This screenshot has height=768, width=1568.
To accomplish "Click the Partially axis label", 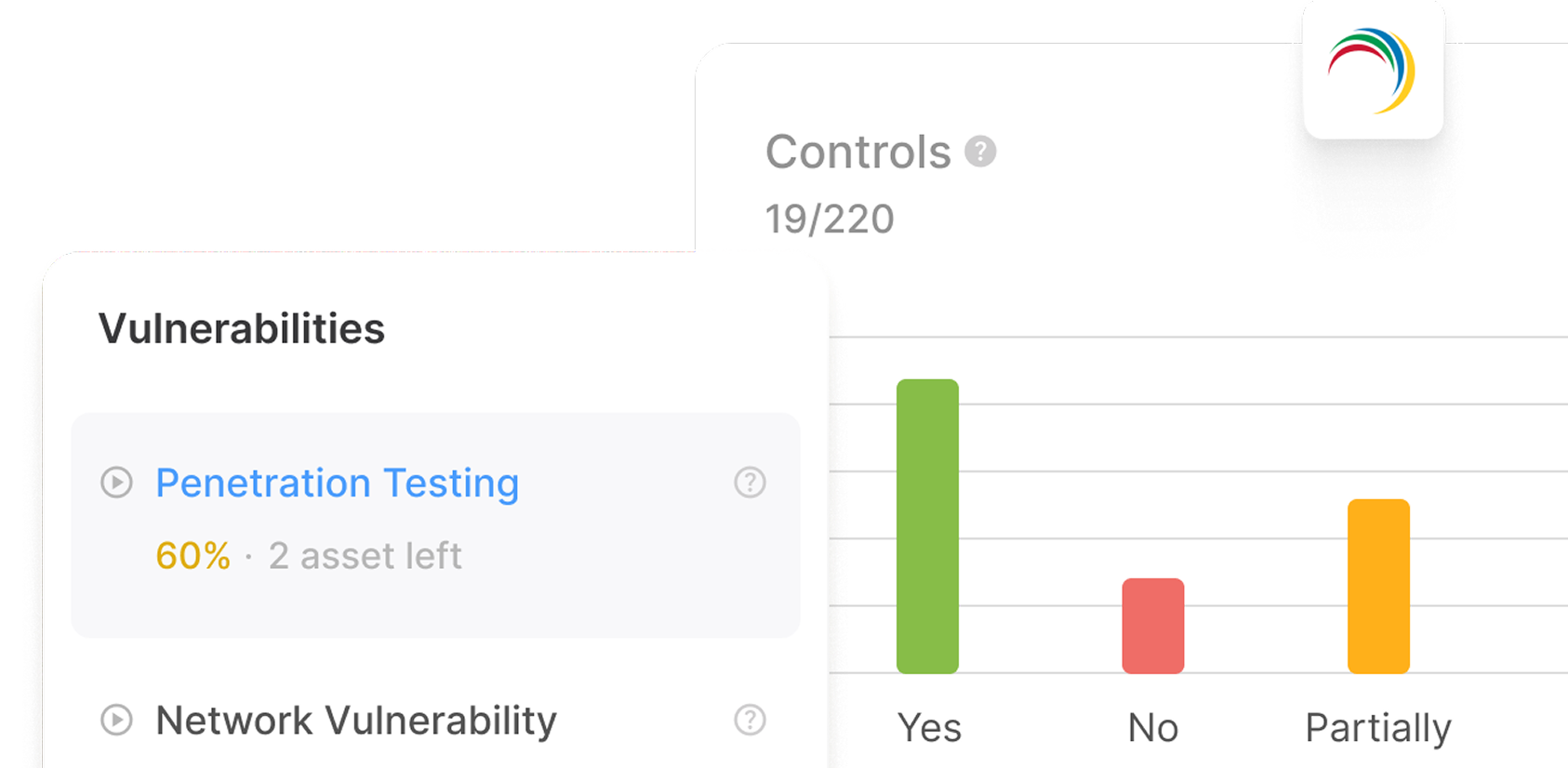I will tap(1377, 728).
